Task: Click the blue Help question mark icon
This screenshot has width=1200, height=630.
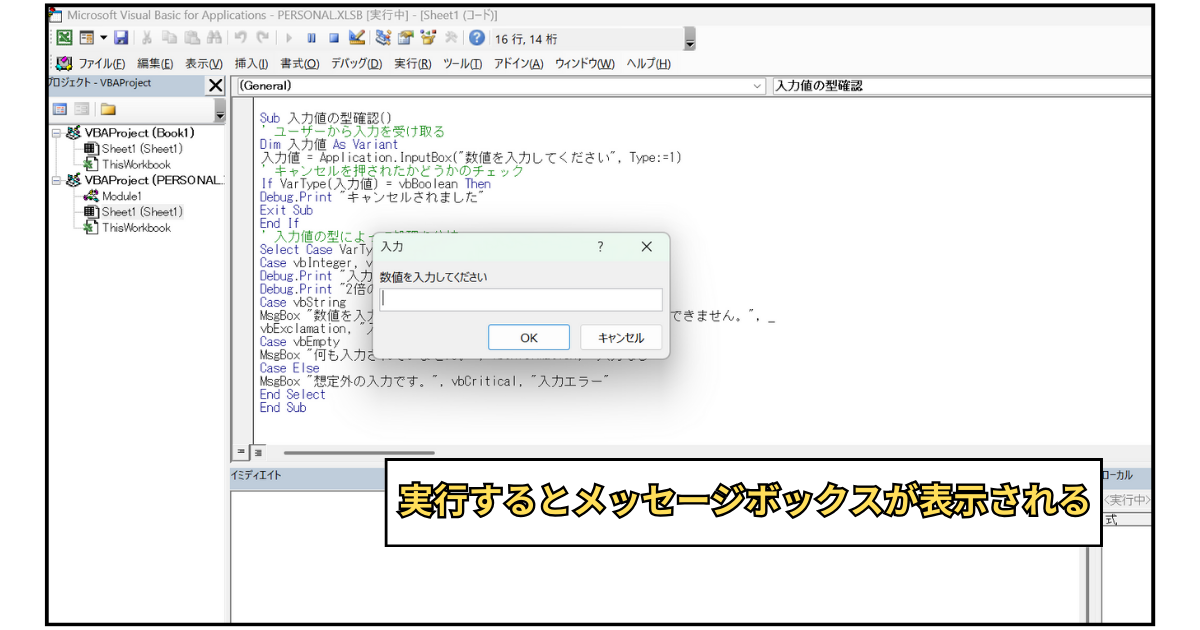Action: 477,38
